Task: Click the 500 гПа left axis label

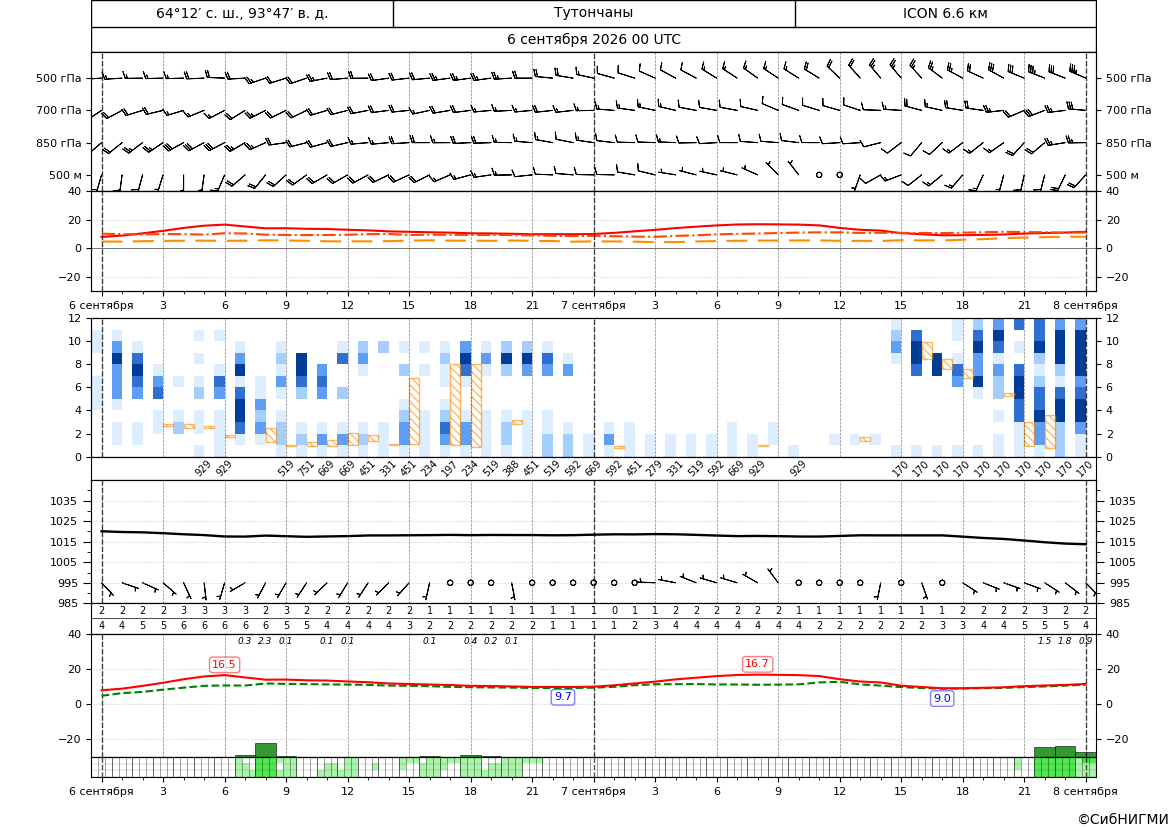Action: (x=59, y=78)
